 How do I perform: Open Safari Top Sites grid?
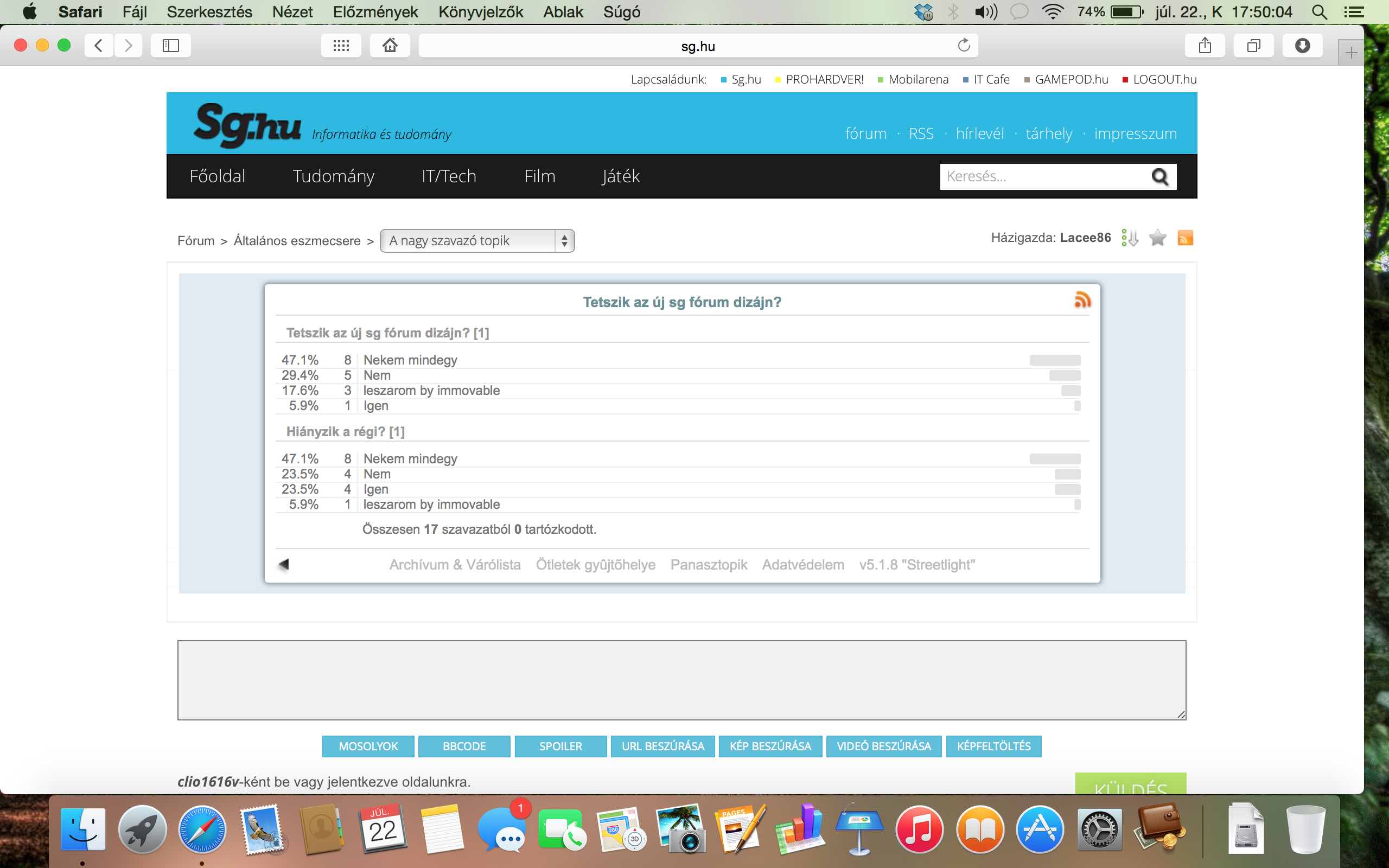click(341, 46)
